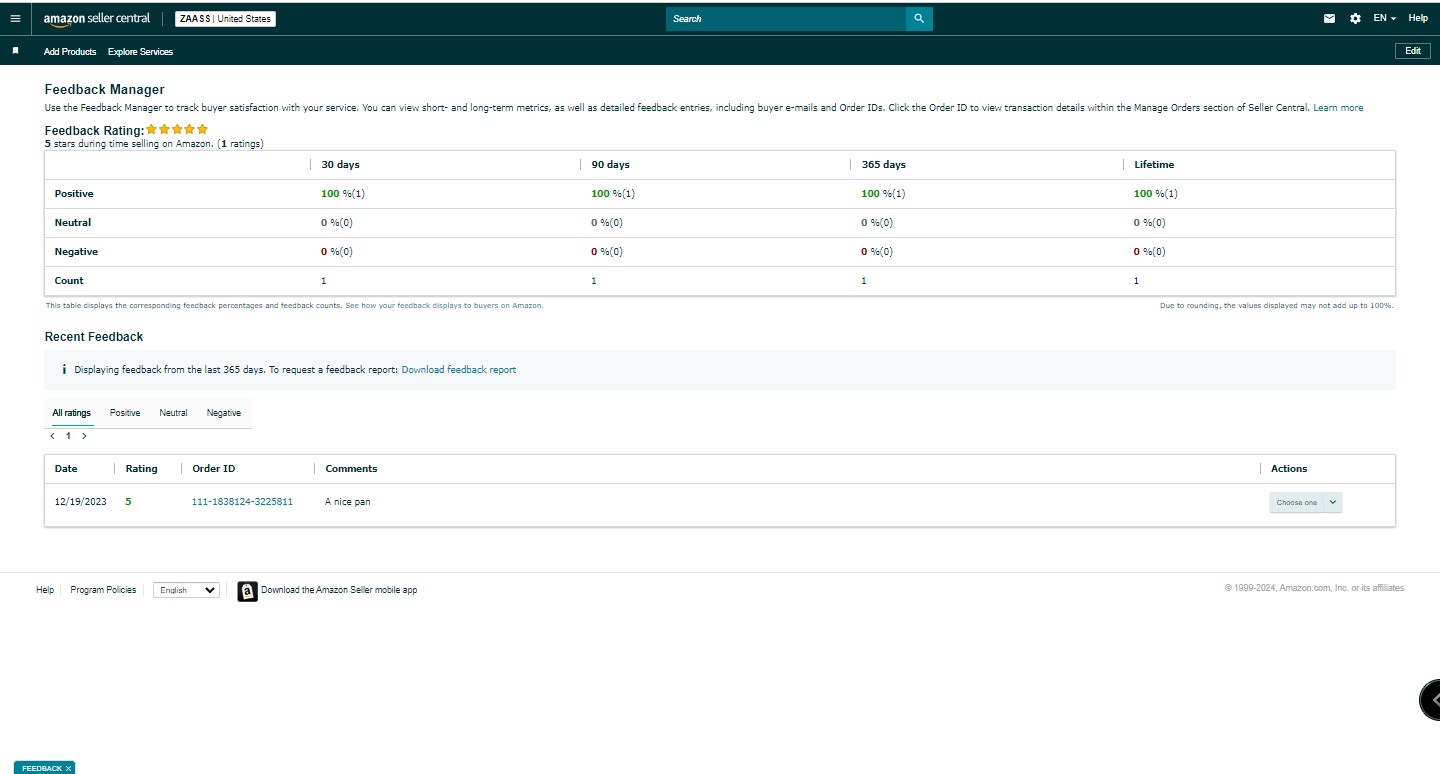Open the messages envelope icon
Screen dimensions: 1440x774
[x=1329, y=18]
